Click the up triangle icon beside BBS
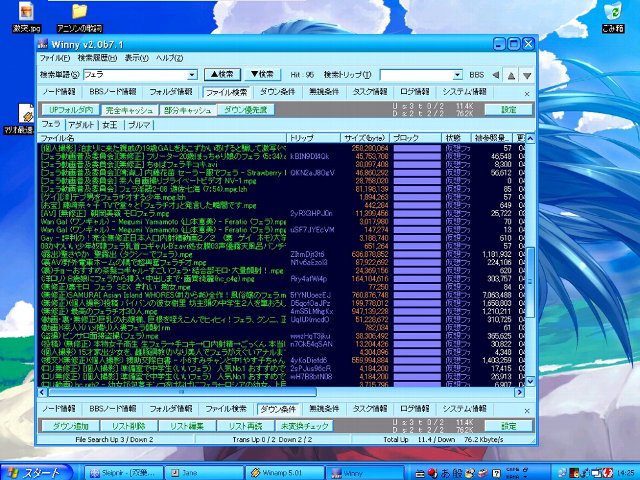Screen dimensions: 640x480 [x=511, y=76]
